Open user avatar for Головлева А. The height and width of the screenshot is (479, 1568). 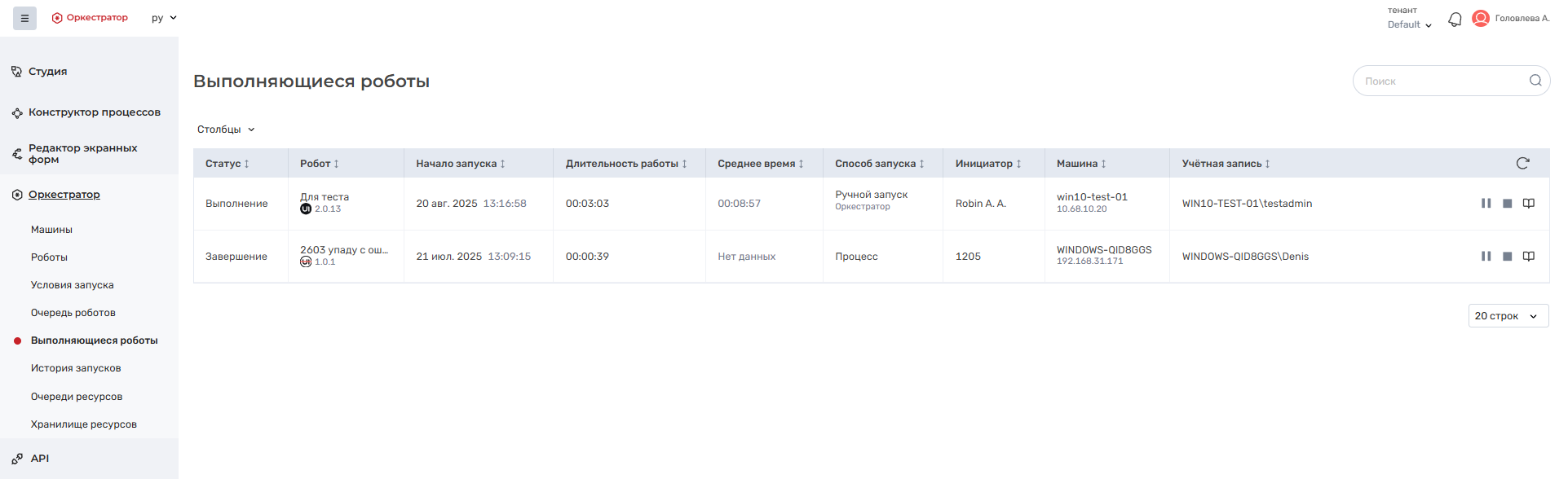[x=1481, y=18]
